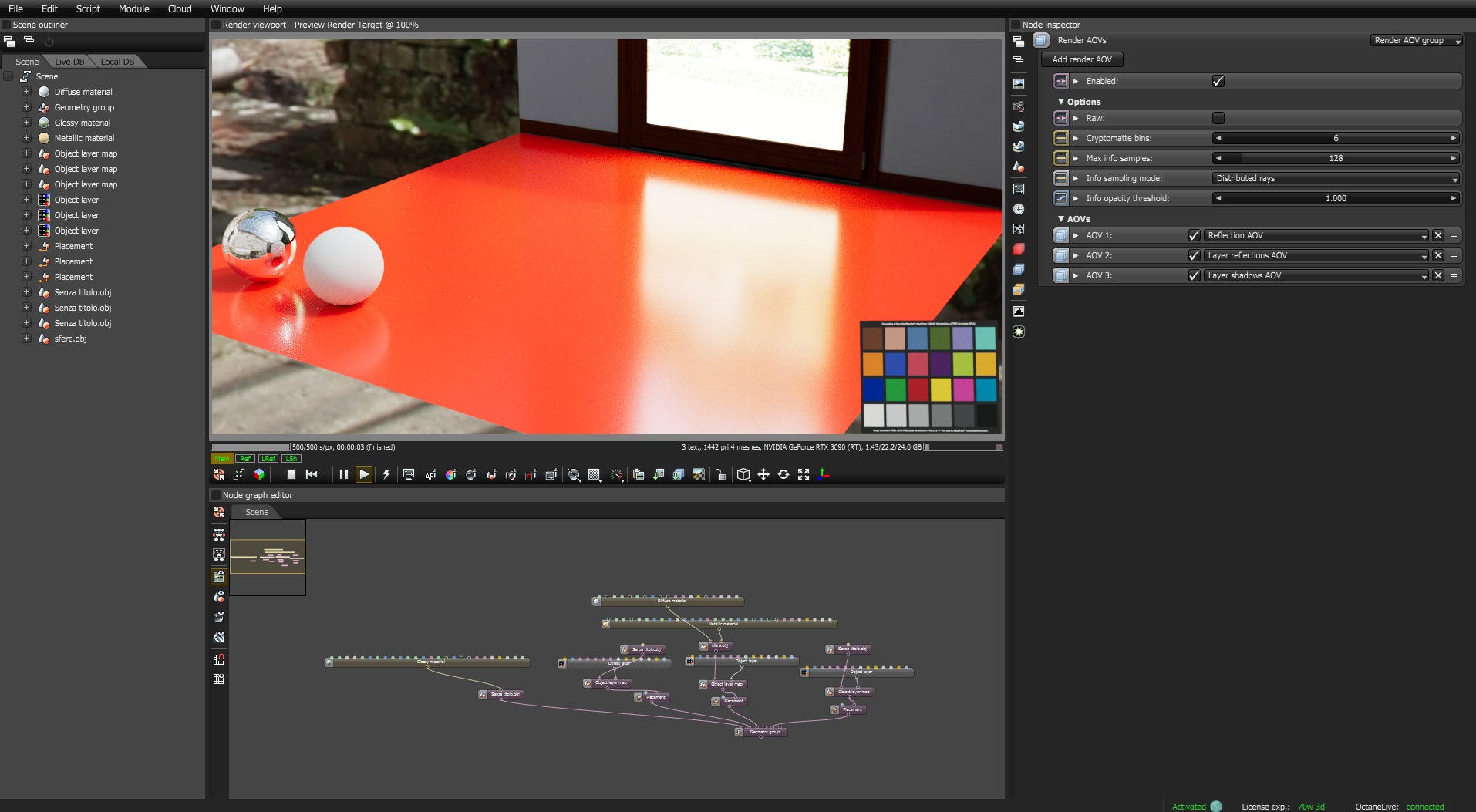This screenshot has width=1476, height=812.
Task: Toggle the Scene outliner panel checkbox
Action: (x=6, y=25)
